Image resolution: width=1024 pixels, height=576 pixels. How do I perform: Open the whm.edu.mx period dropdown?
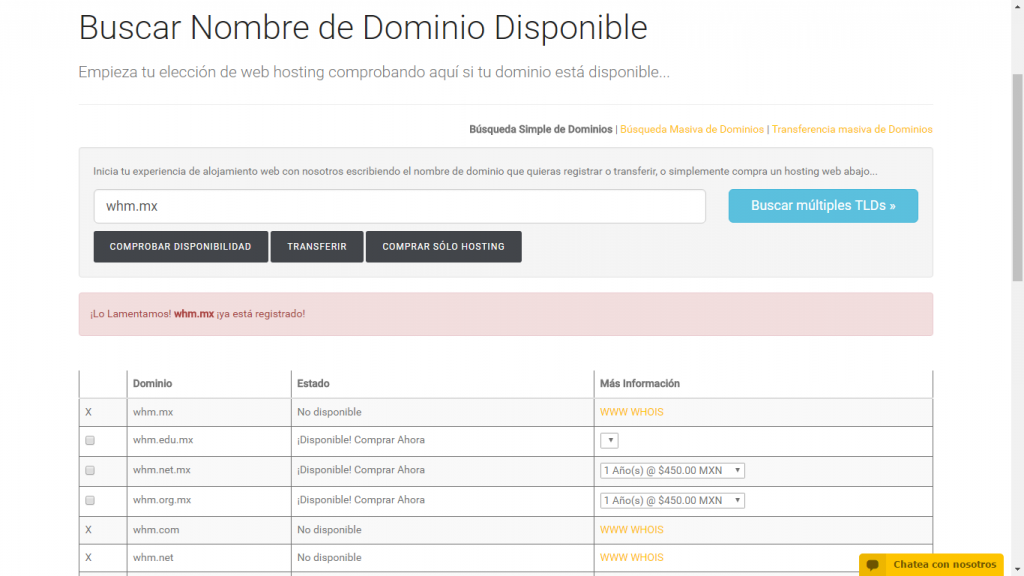tap(609, 440)
